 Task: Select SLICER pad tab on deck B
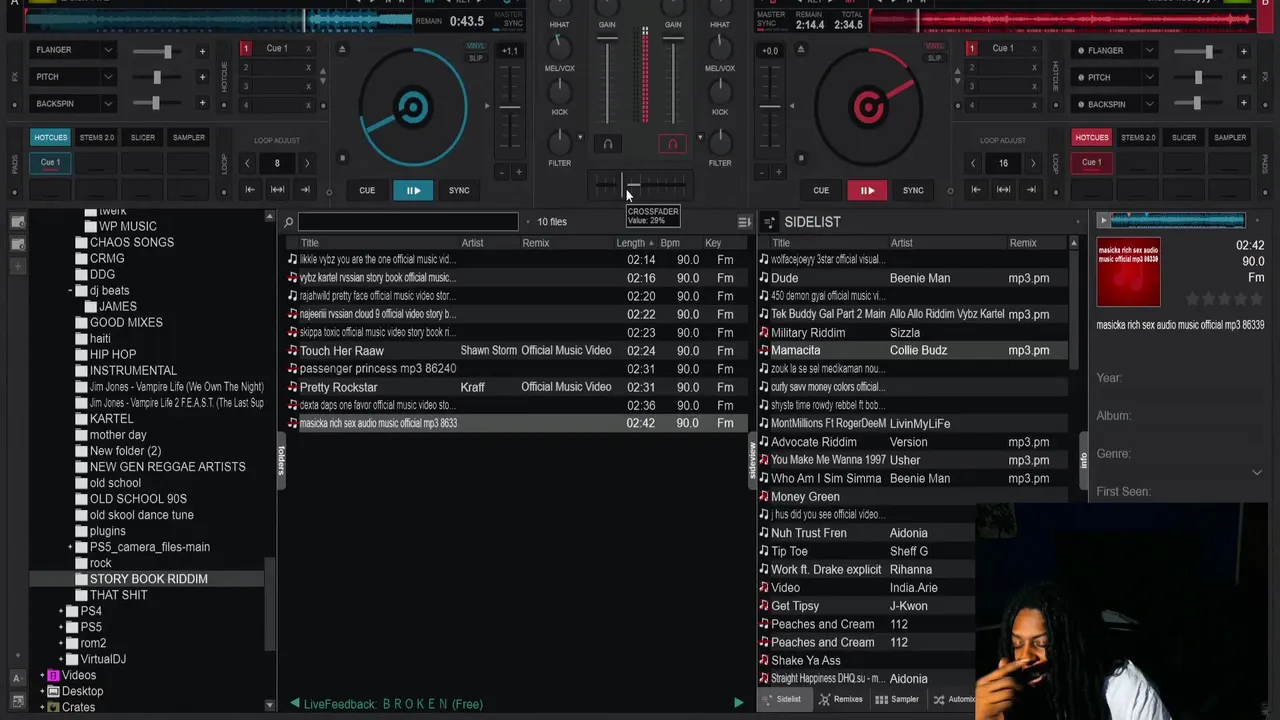[x=1184, y=138]
